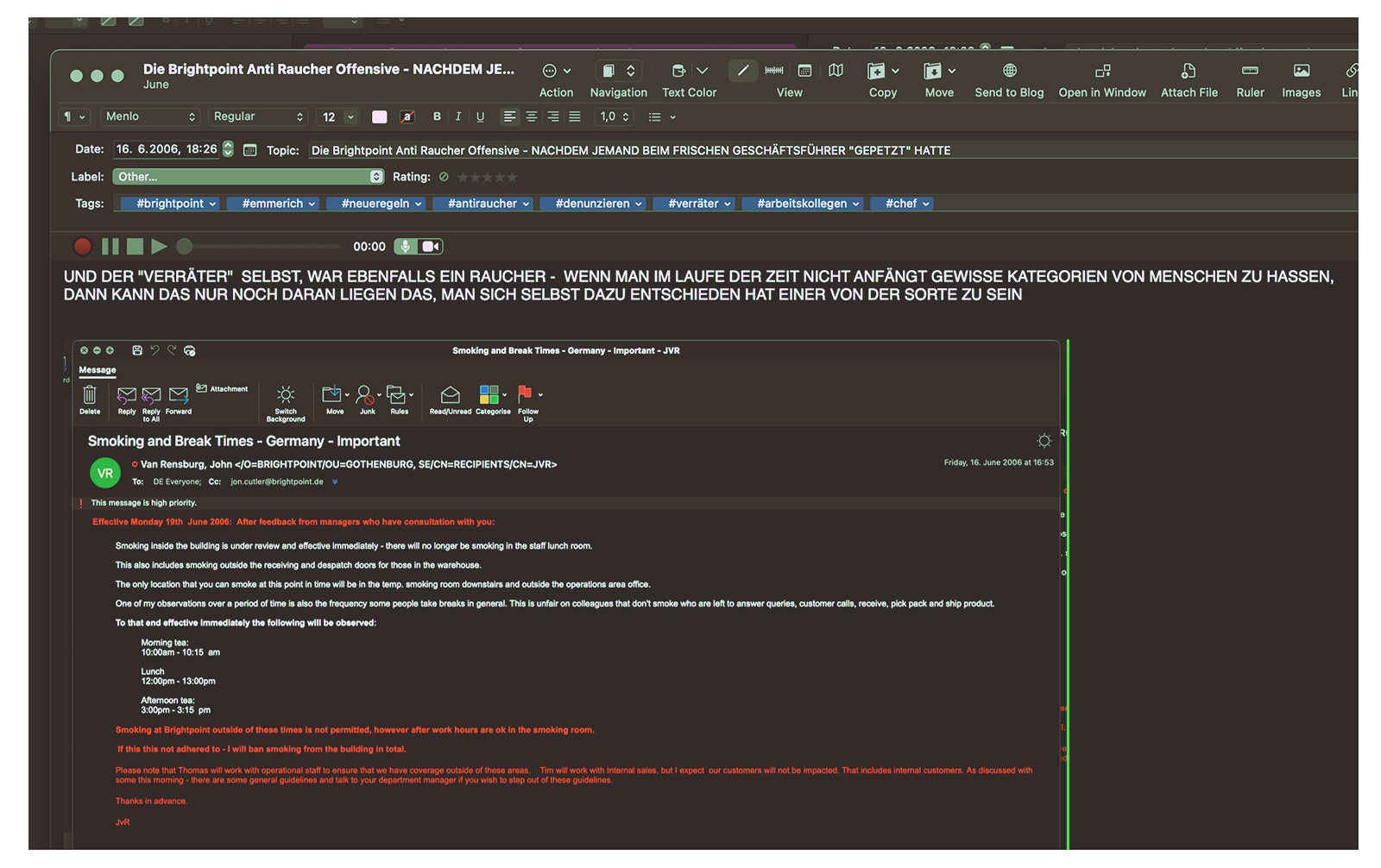Switch View to ruler mode icon
1381x868 pixels.
coord(774,71)
